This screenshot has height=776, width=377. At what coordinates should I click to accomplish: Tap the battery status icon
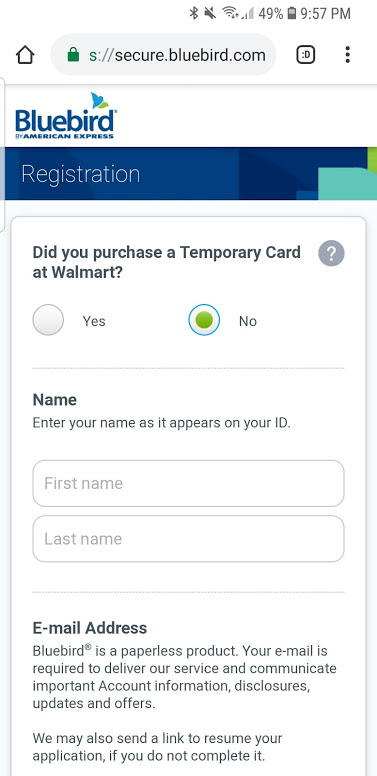click(292, 13)
